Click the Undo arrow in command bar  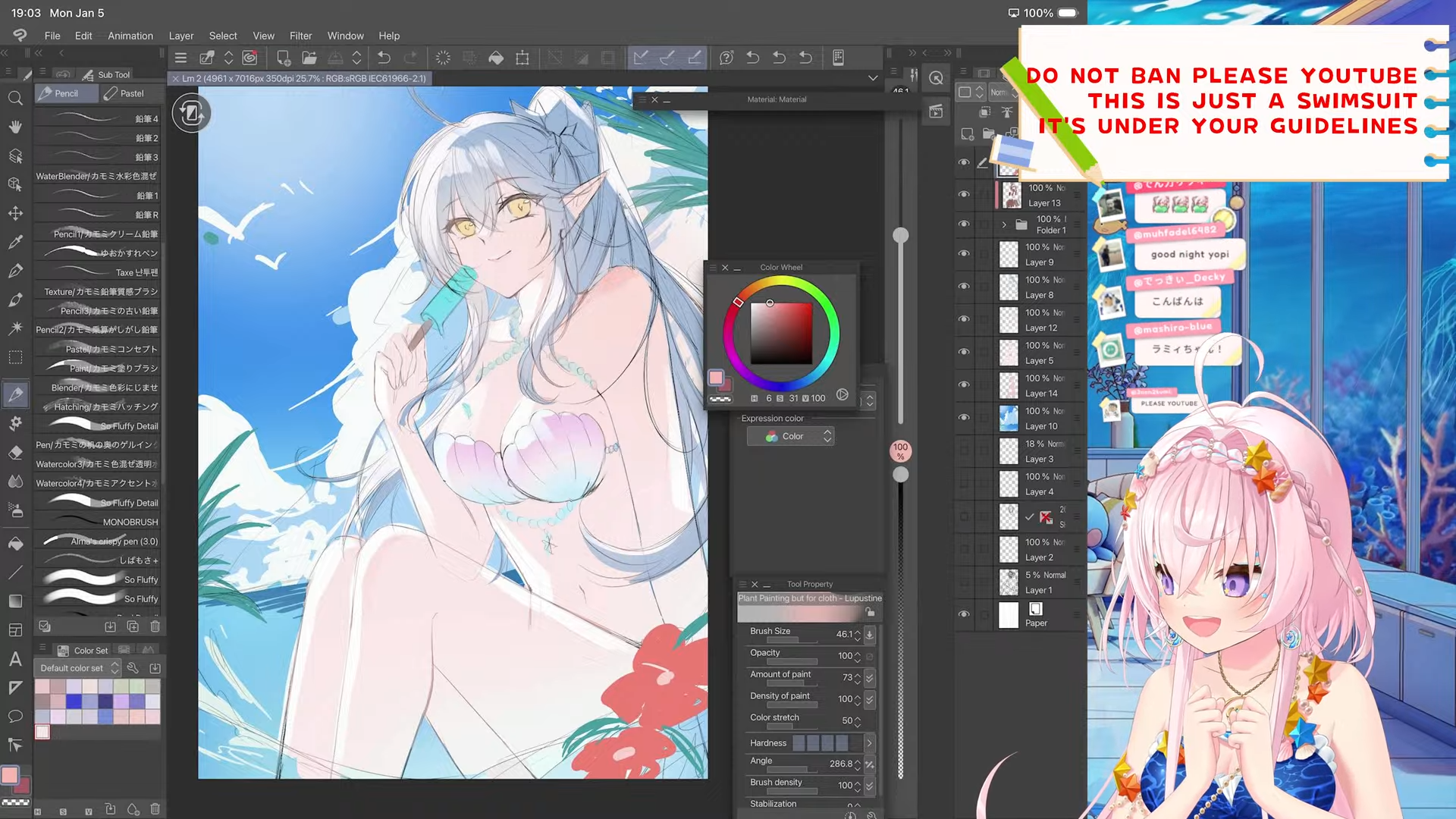coord(384,58)
